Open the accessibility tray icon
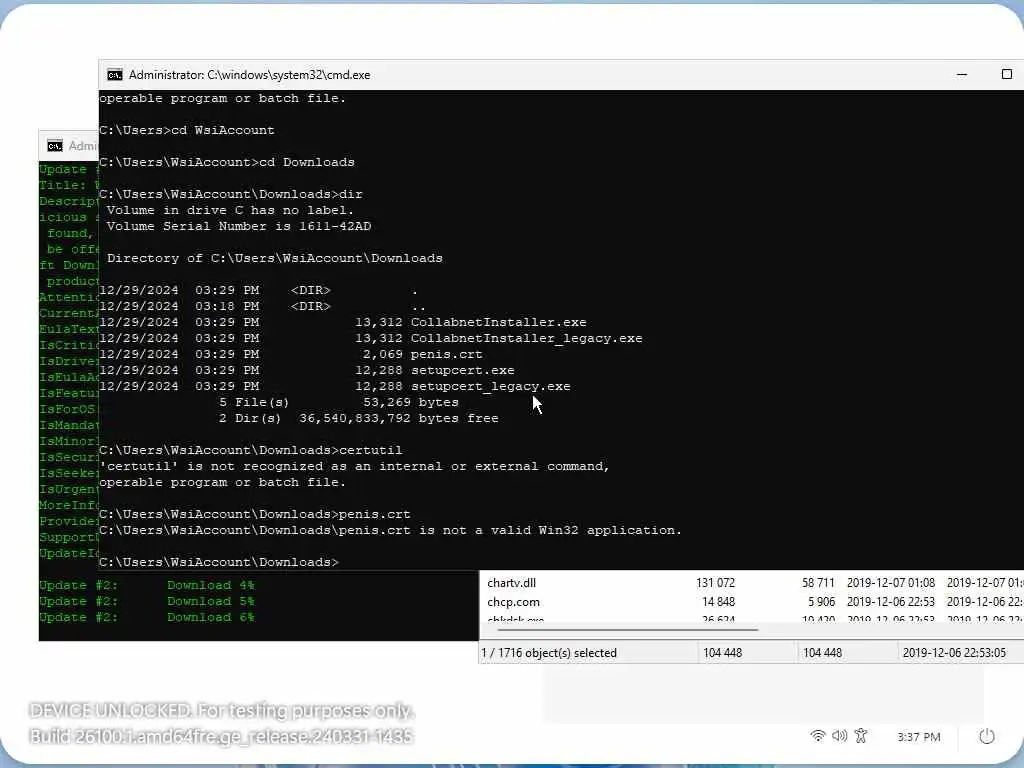This screenshot has width=1024, height=768. [x=861, y=736]
